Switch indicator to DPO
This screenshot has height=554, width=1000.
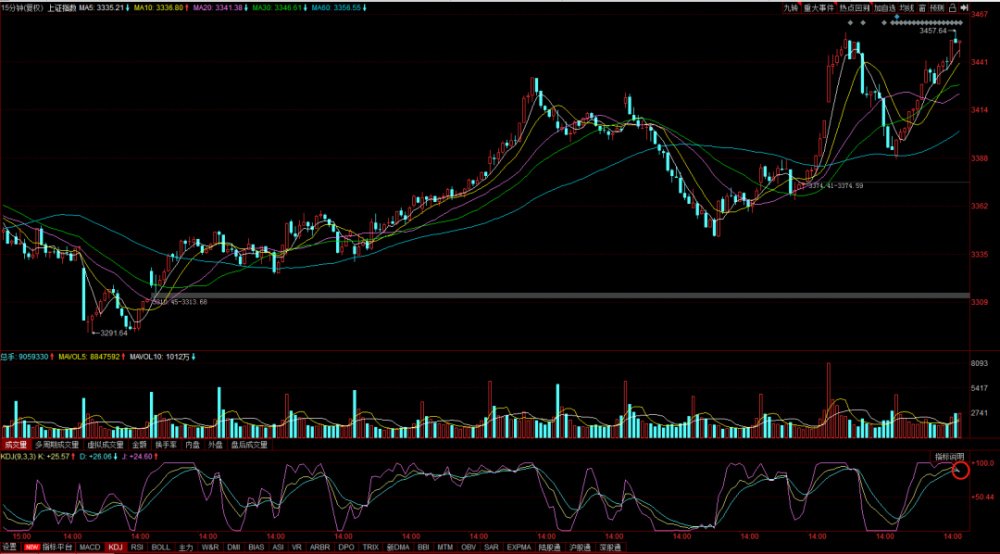tap(346, 547)
